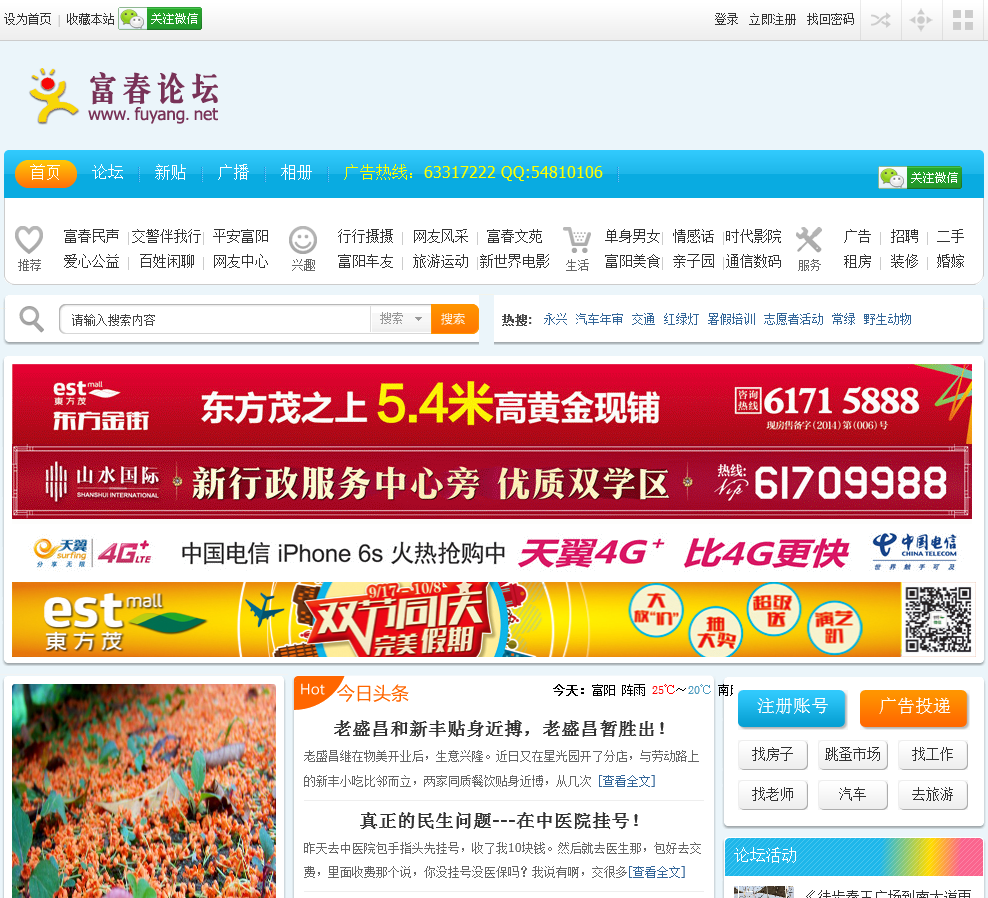This screenshot has width=988, height=898.
Task: Click the 东方茂之上 5.4米 red banner ad
Action: point(491,405)
